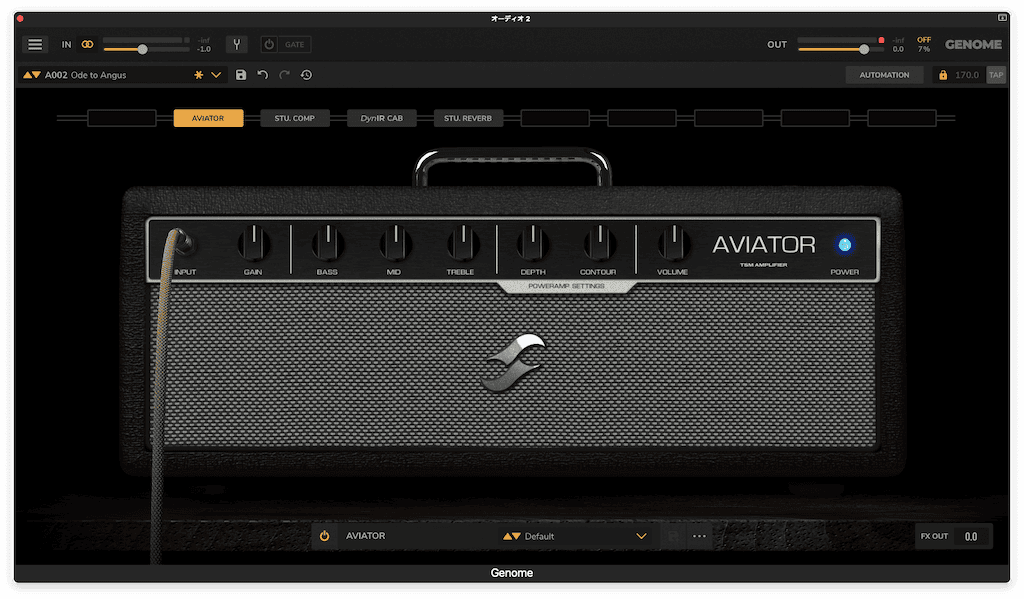Open the history clock icon
Image resolution: width=1024 pixels, height=599 pixels.
click(x=306, y=75)
